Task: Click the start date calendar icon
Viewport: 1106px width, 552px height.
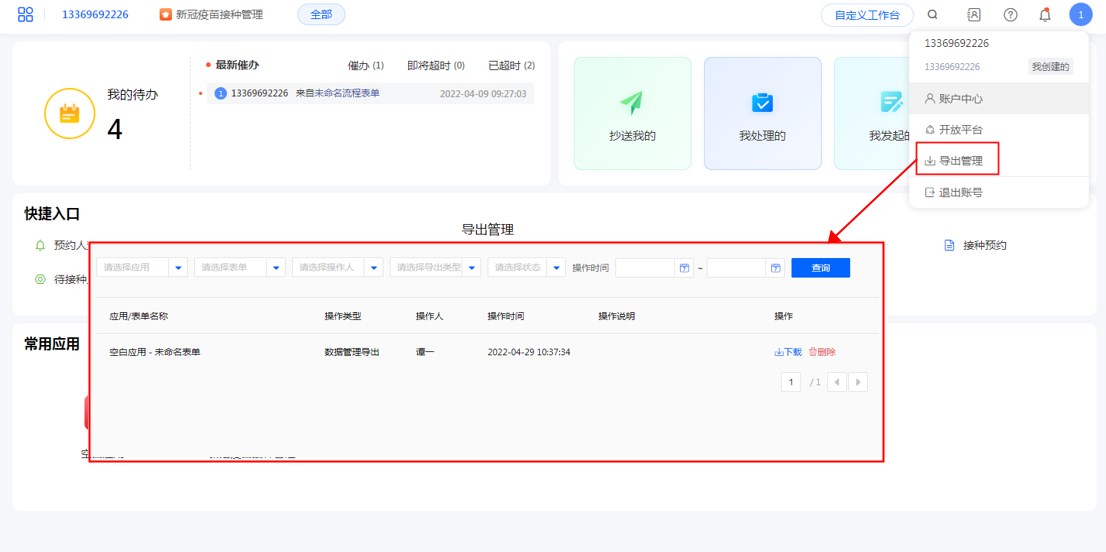Action: pyautogui.click(x=684, y=268)
